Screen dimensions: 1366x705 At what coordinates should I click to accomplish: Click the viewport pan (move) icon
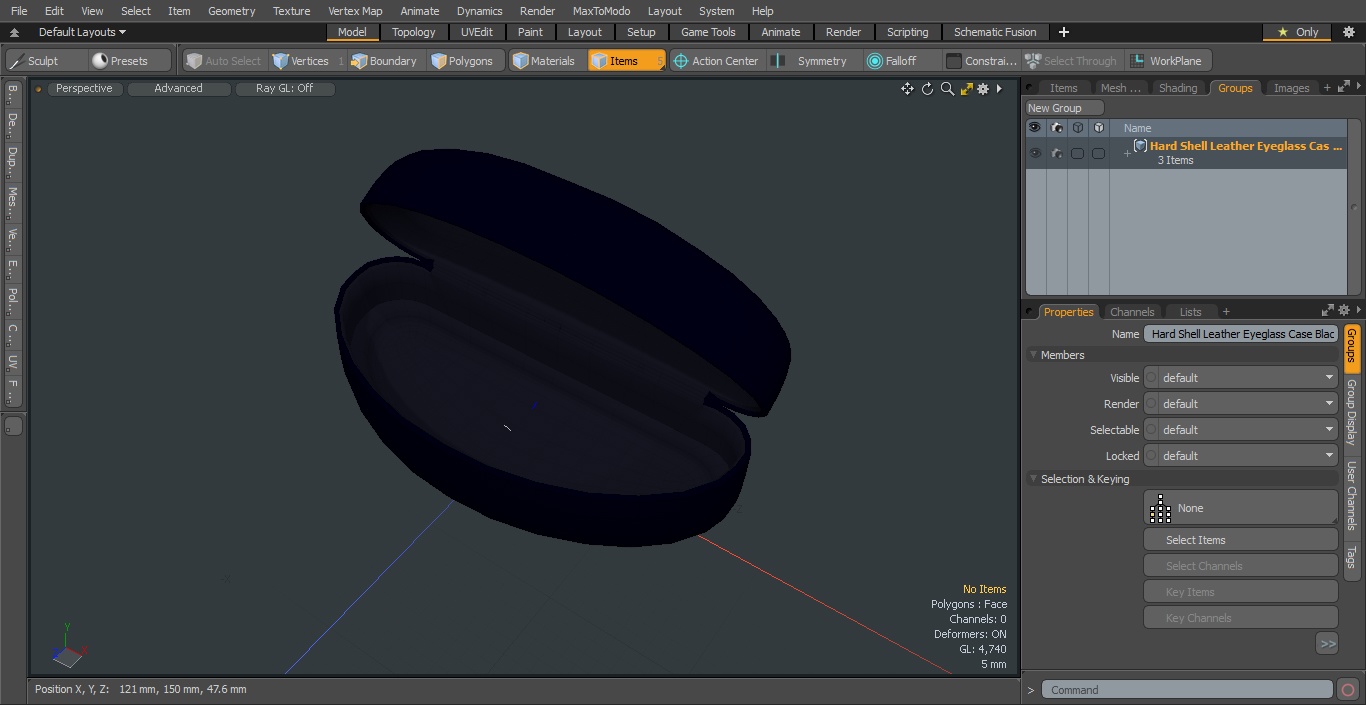pyautogui.click(x=907, y=89)
